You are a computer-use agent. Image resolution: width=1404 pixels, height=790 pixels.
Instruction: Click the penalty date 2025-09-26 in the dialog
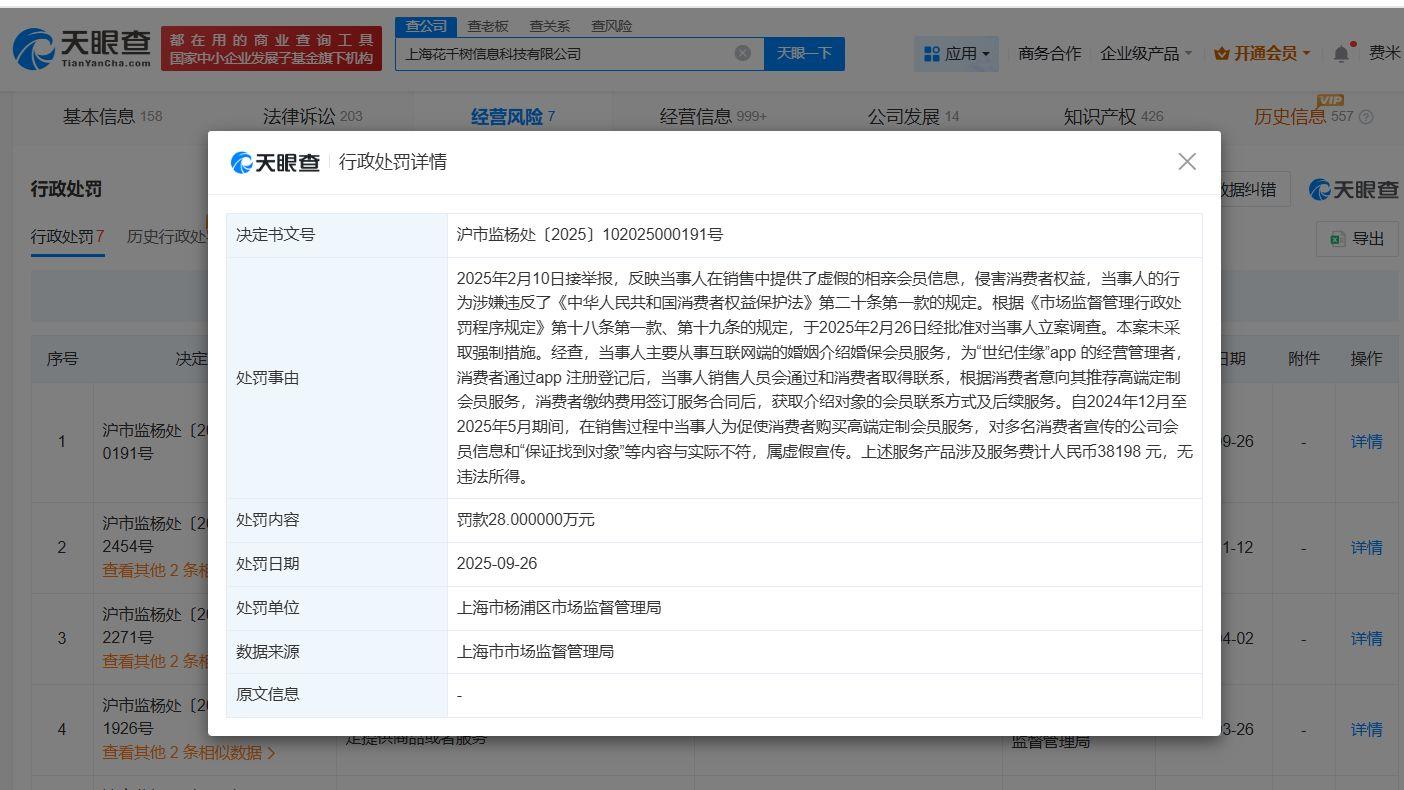pyautogui.click(x=497, y=564)
